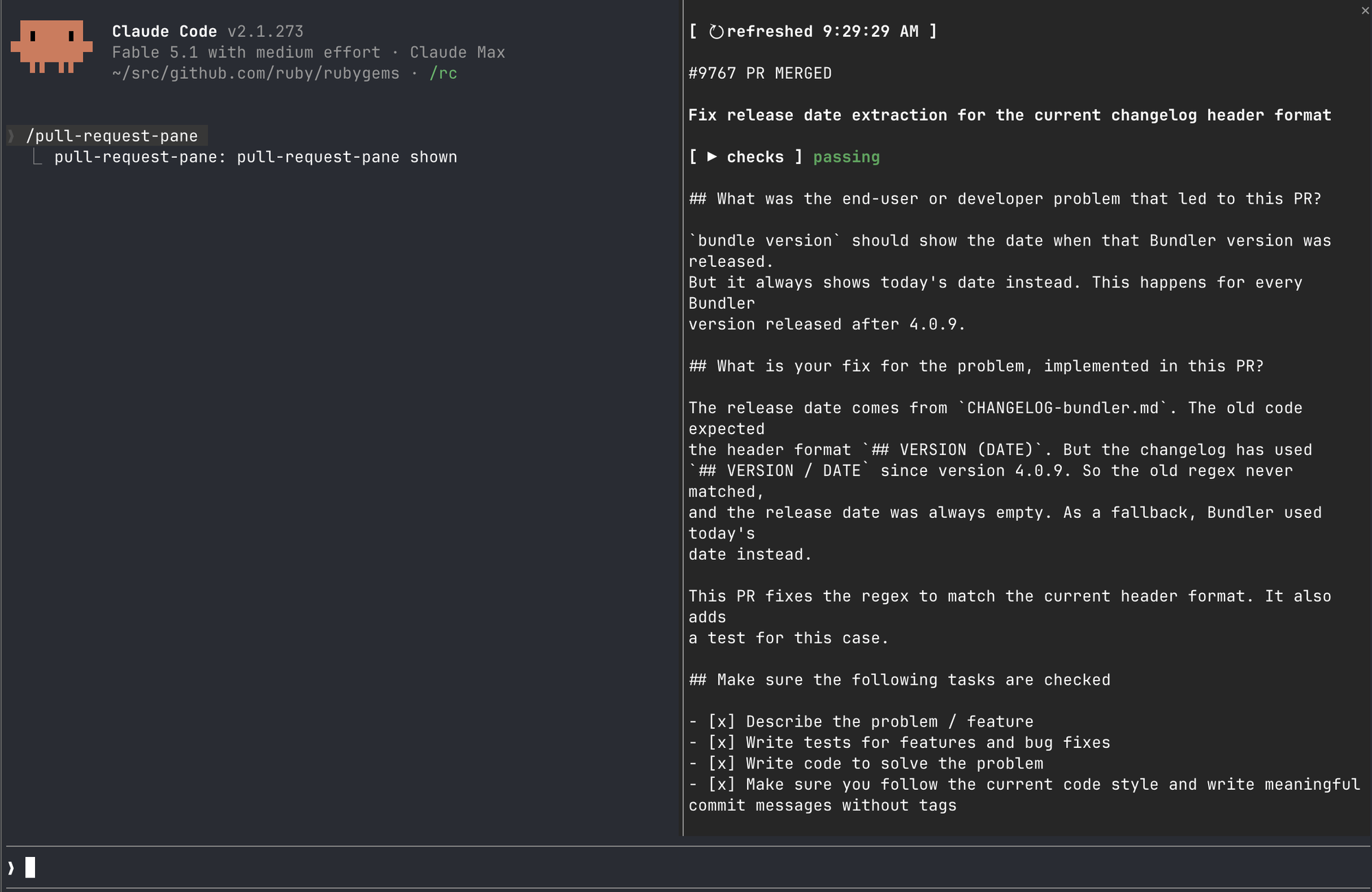1372x892 pixels.
Task: Click the heading about end-user or developer problem
Action: coord(1005,199)
